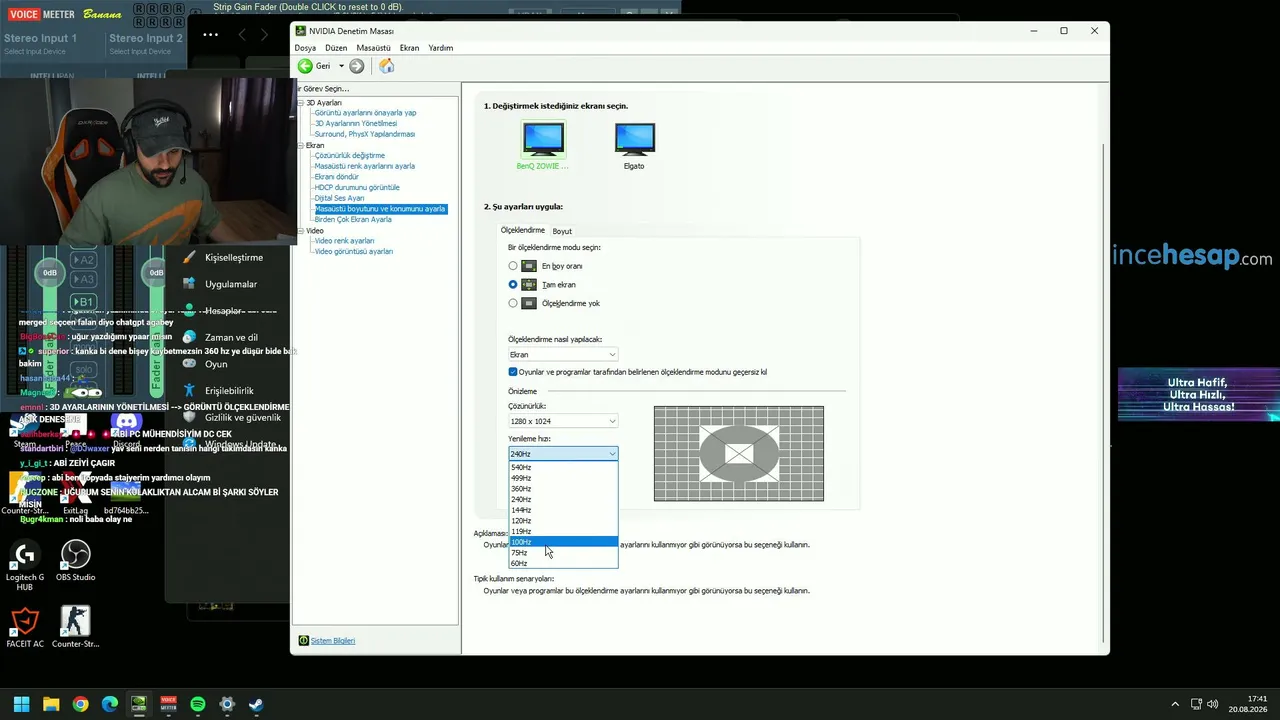This screenshot has height=720, width=1280.
Task: Open Voicemeeter from the taskbar
Action: pos(168,704)
